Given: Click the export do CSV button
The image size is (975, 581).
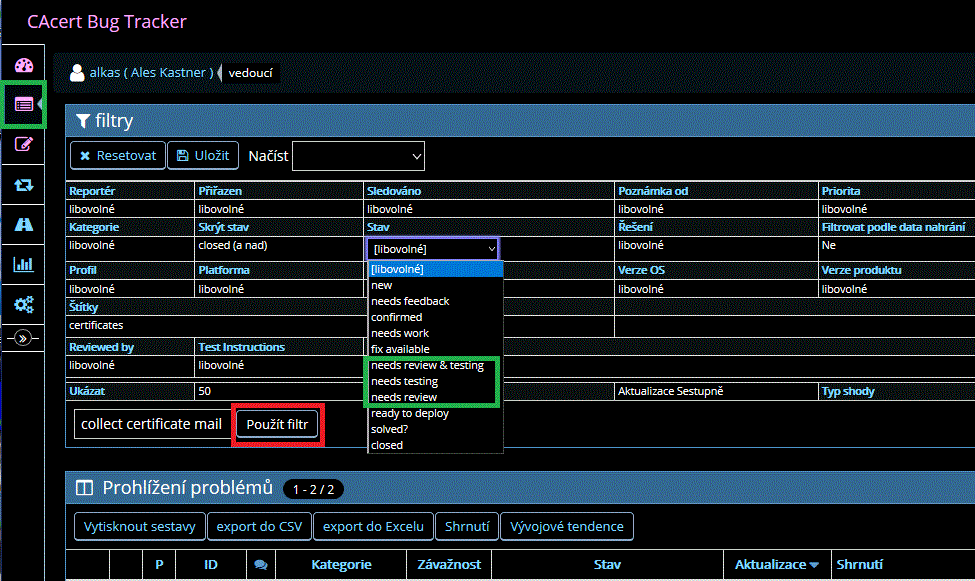Looking at the screenshot, I should 259,526.
